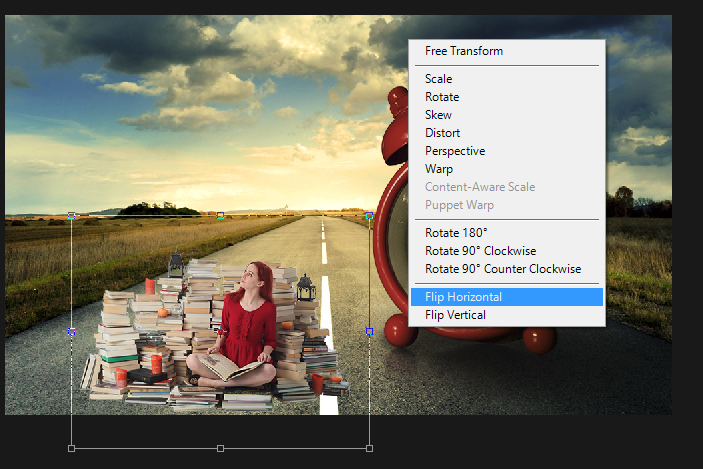Click the Warp menu item
Image resolution: width=703 pixels, height=469 pixels.
pos(439,169)
